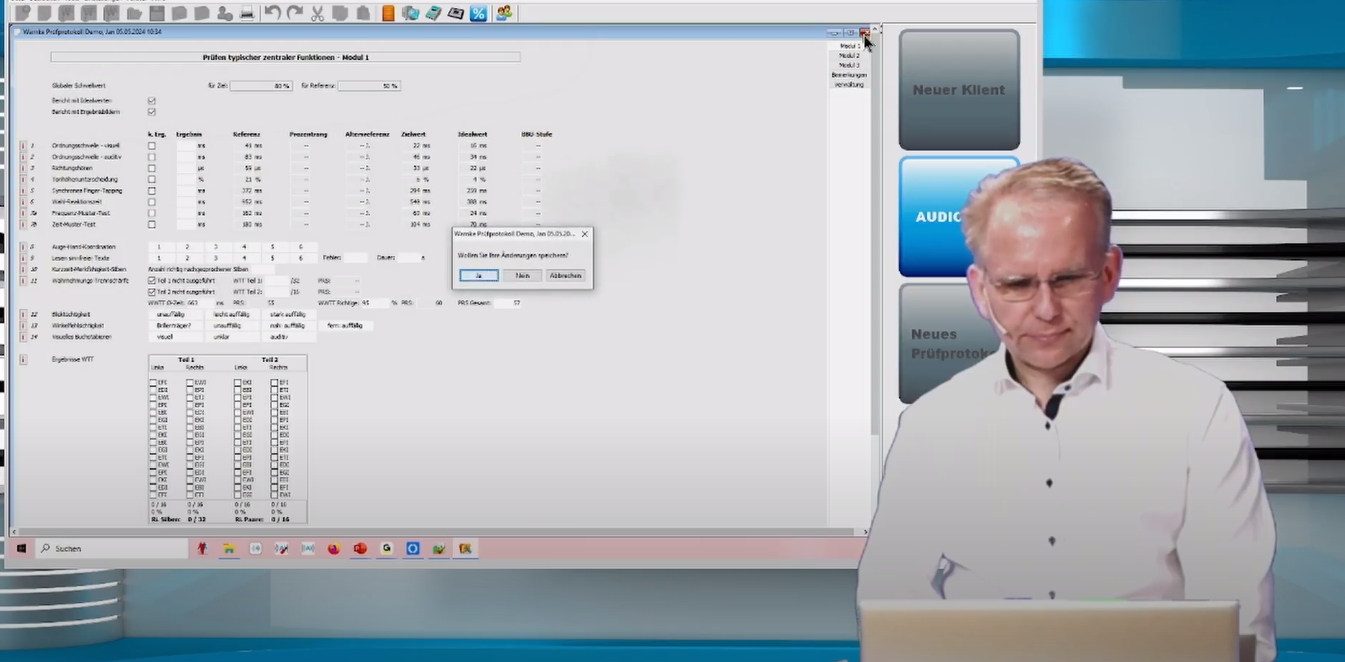Open info icon for Synchrones Finger-Tapping
1345x662 pixels.
[23, 190]
